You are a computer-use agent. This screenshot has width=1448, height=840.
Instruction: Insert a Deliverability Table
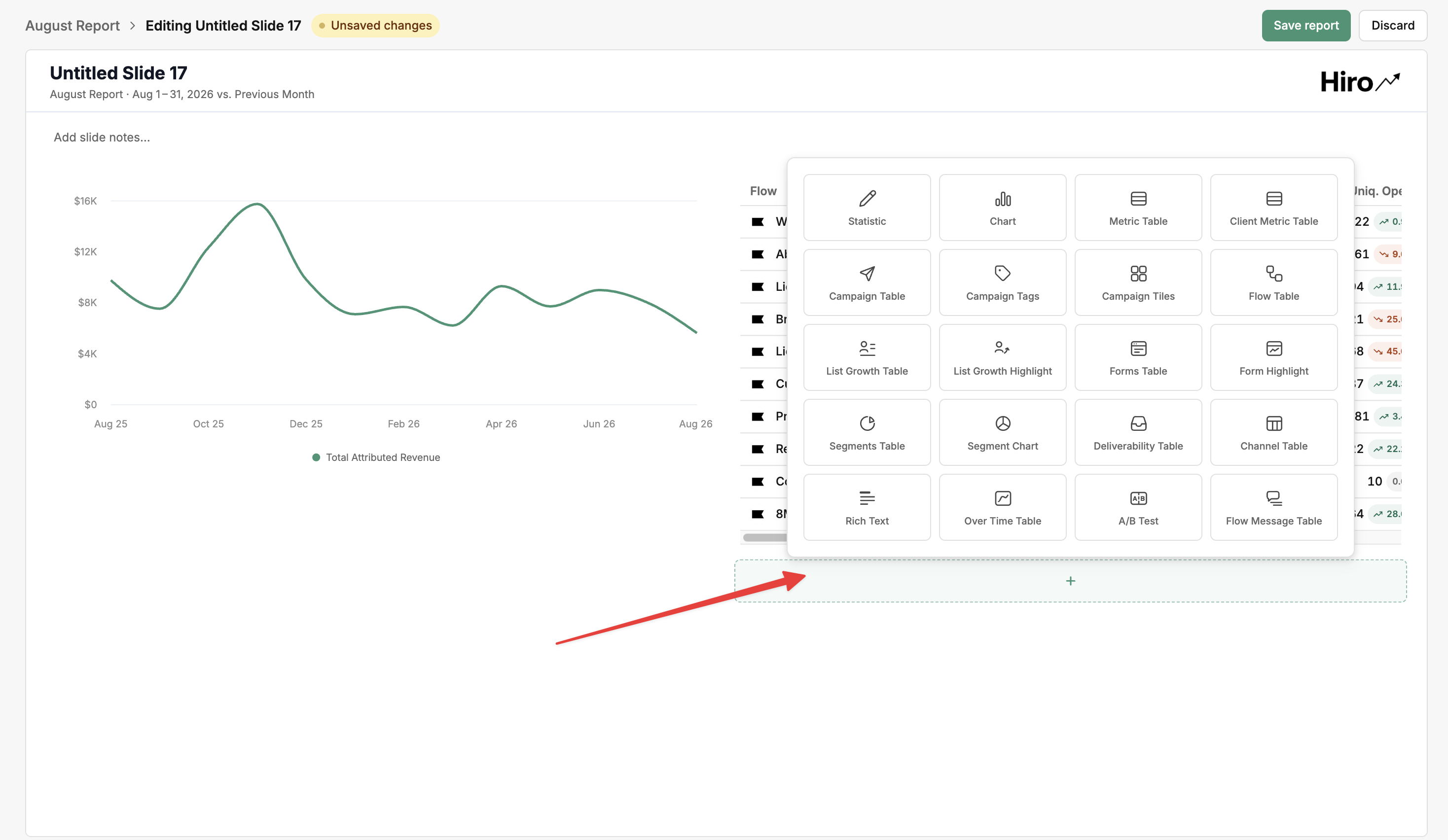[x=1138, y=432]
